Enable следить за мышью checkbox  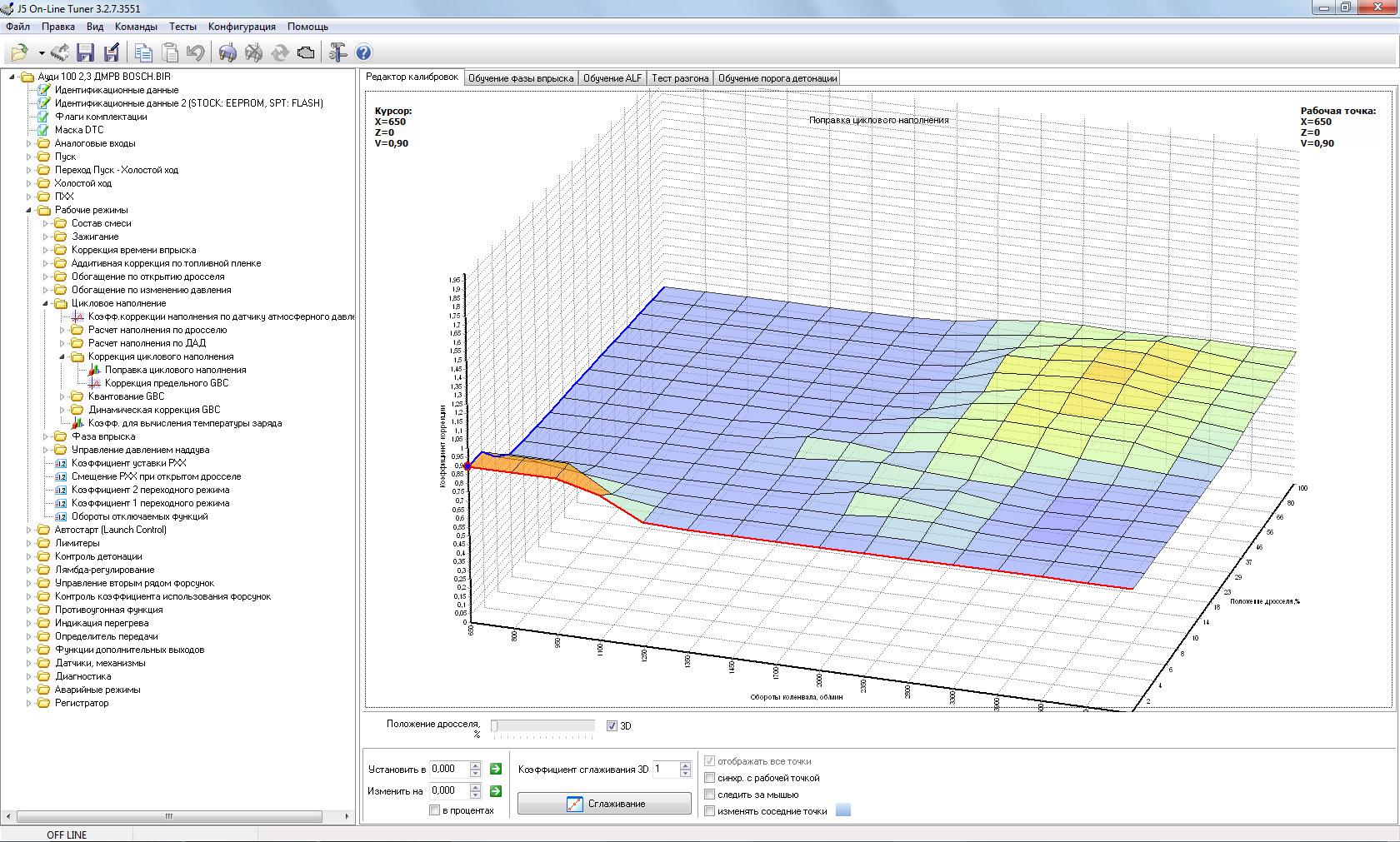(709, 794)
